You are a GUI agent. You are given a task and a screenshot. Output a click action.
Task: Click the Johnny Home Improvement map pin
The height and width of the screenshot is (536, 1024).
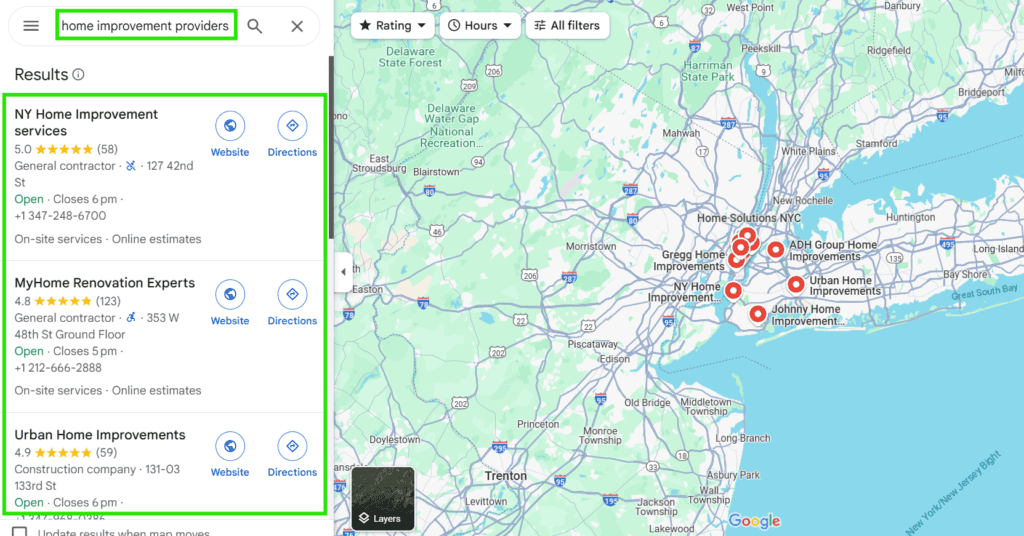[x=758, y=315]
